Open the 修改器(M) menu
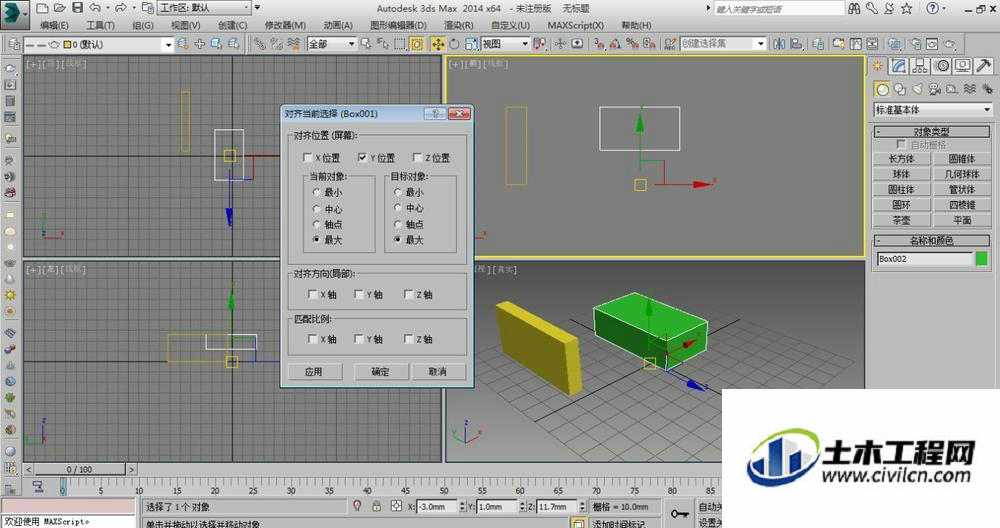This screenshot has width=1000, height=528. click(285, 25)
